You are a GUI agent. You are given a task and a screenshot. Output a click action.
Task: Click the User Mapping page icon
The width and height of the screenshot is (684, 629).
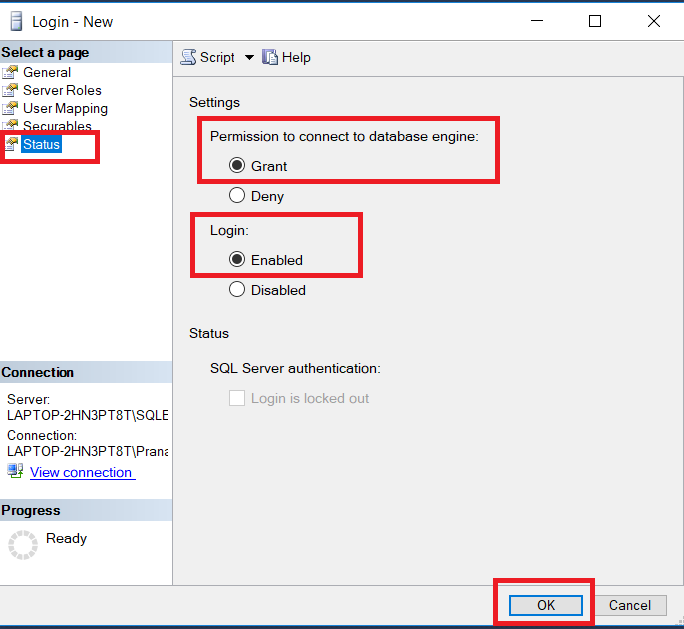pos(10,109)
